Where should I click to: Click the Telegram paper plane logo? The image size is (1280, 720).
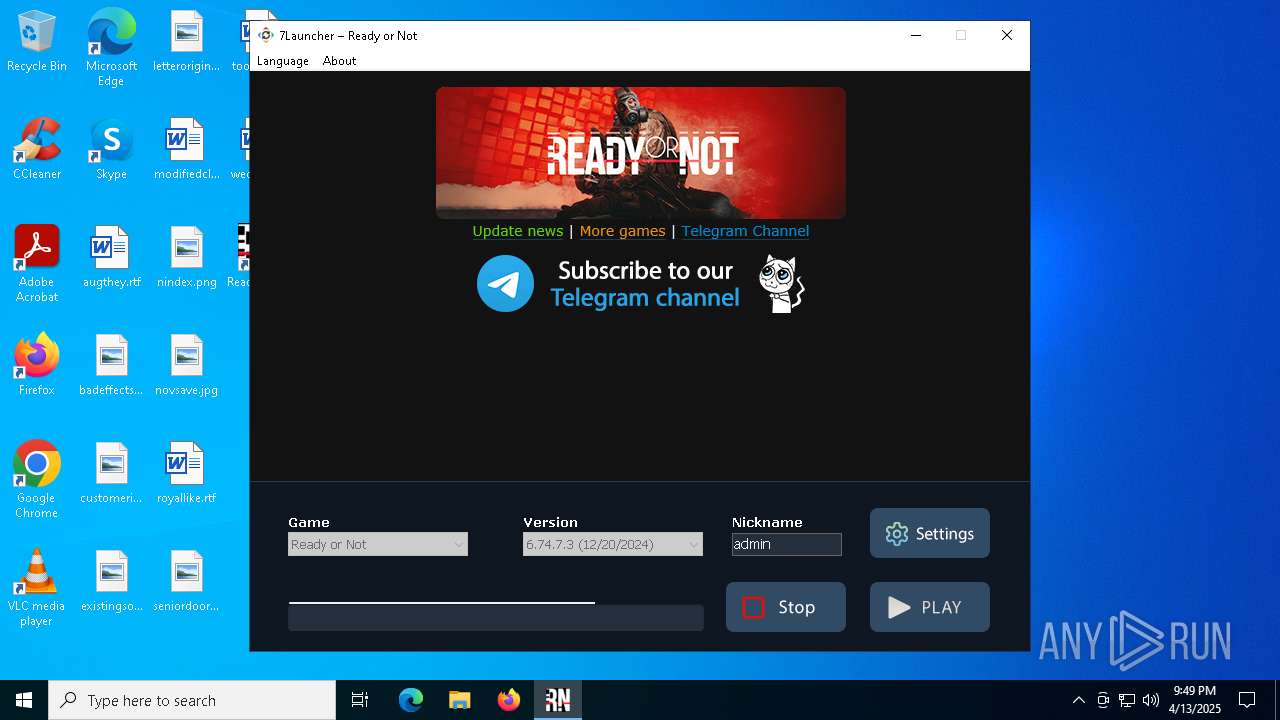505,284
